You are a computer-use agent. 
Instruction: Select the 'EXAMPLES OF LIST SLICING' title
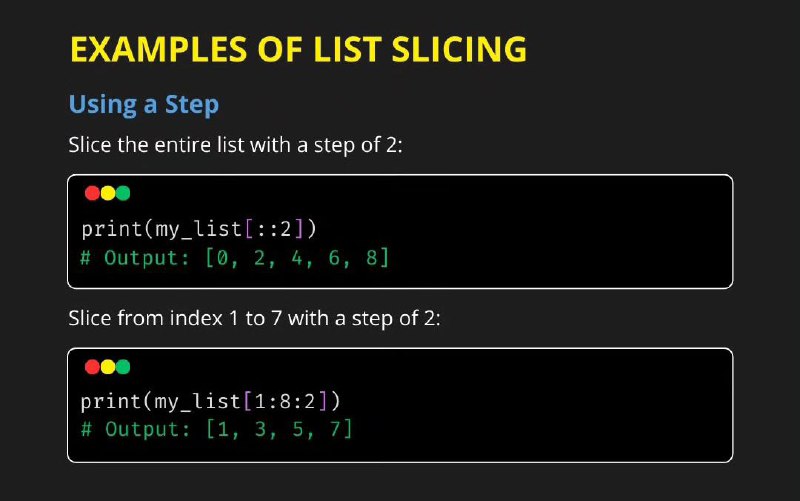pyautogui.click(x=298, y=49)
